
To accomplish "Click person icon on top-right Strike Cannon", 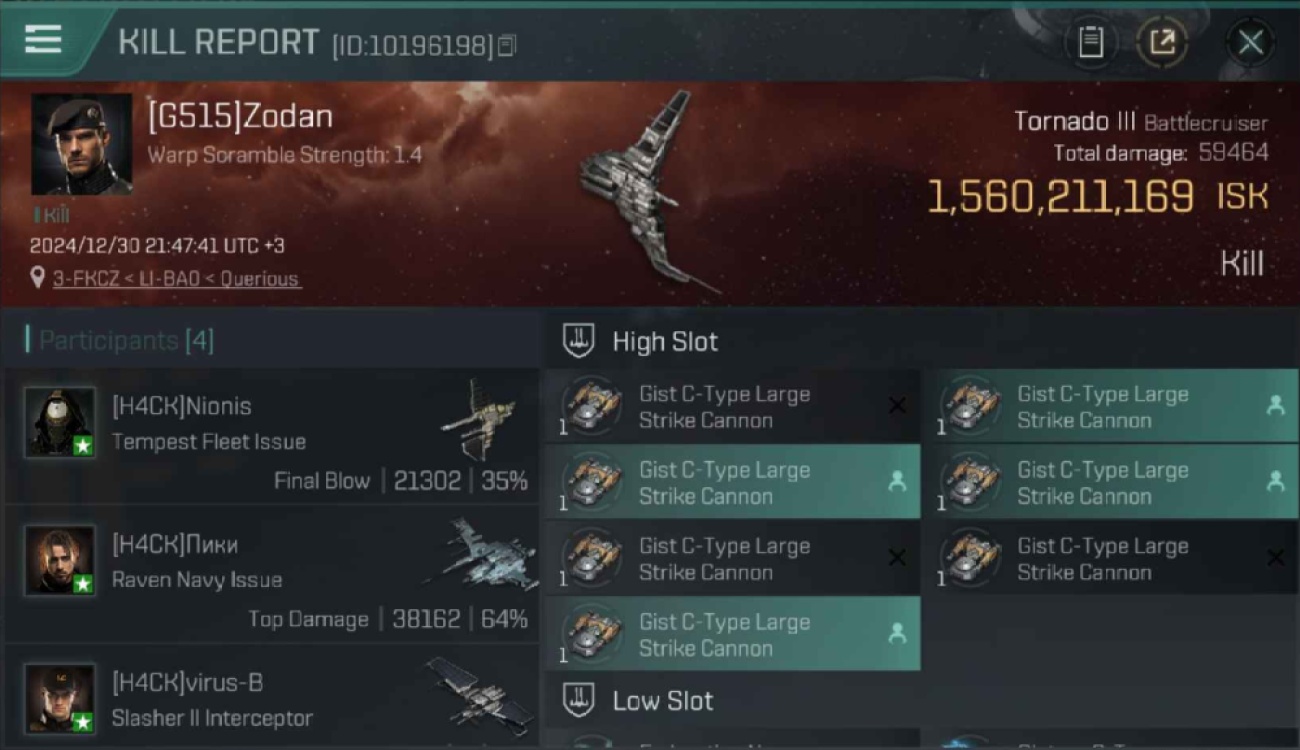I will pyautogui.click(x=1275, y=406).
